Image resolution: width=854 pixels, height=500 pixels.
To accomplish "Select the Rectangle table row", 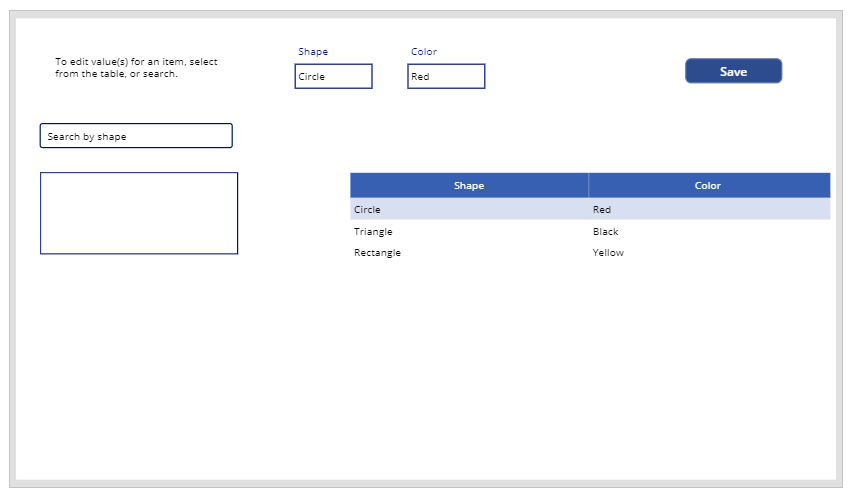I will pyautogui.click(x=590, y=253).
